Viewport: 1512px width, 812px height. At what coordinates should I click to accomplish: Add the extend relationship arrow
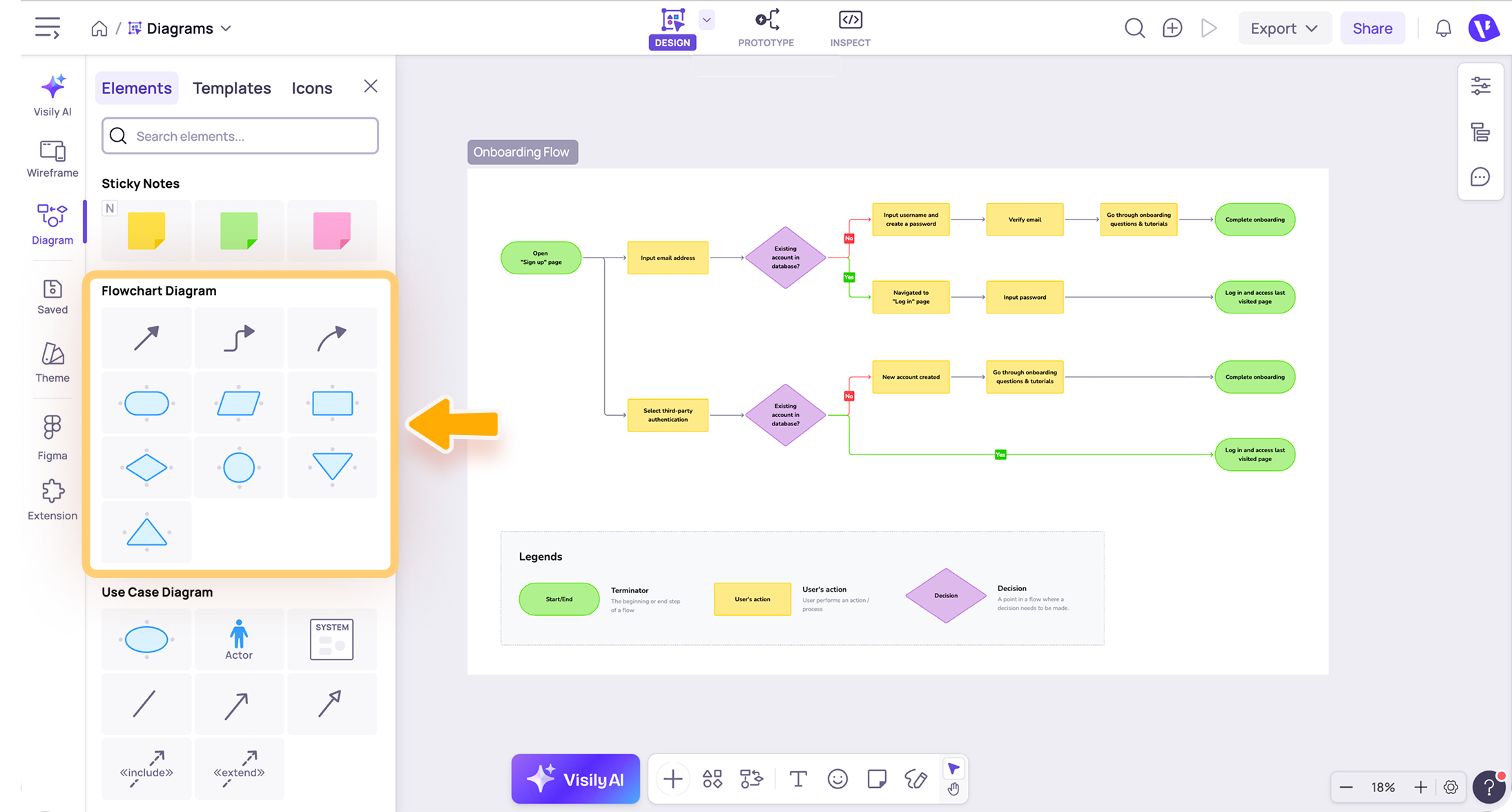[239, 768]
